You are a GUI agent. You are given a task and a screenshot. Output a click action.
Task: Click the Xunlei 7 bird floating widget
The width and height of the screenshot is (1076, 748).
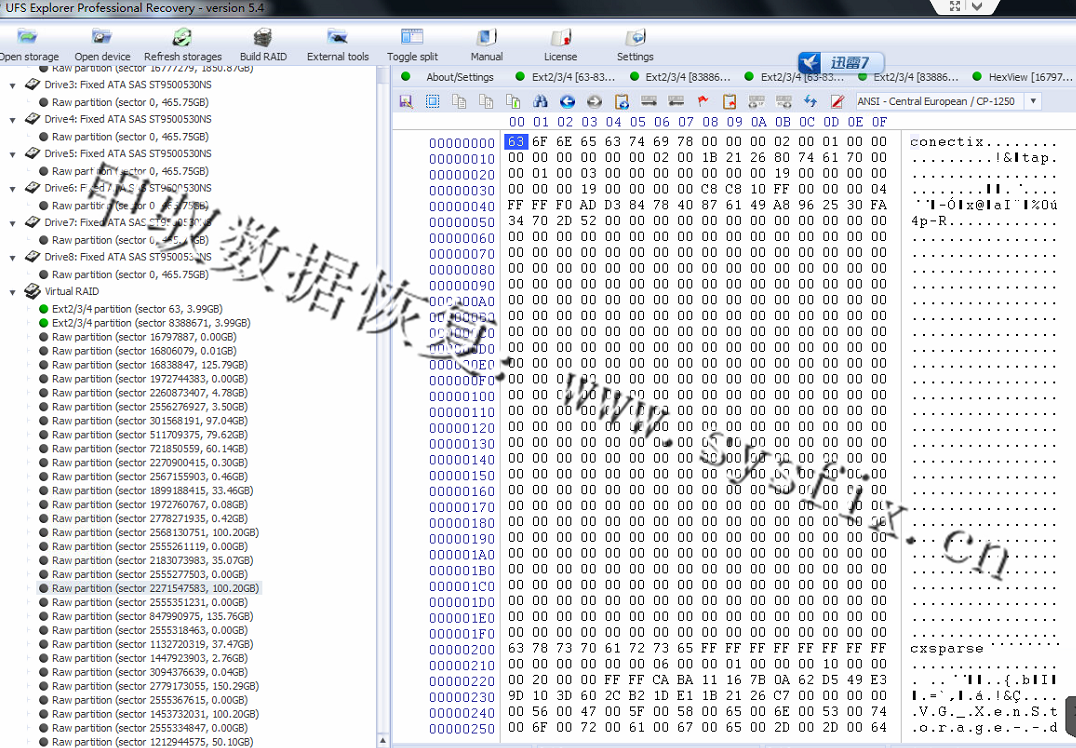[841, 62]
